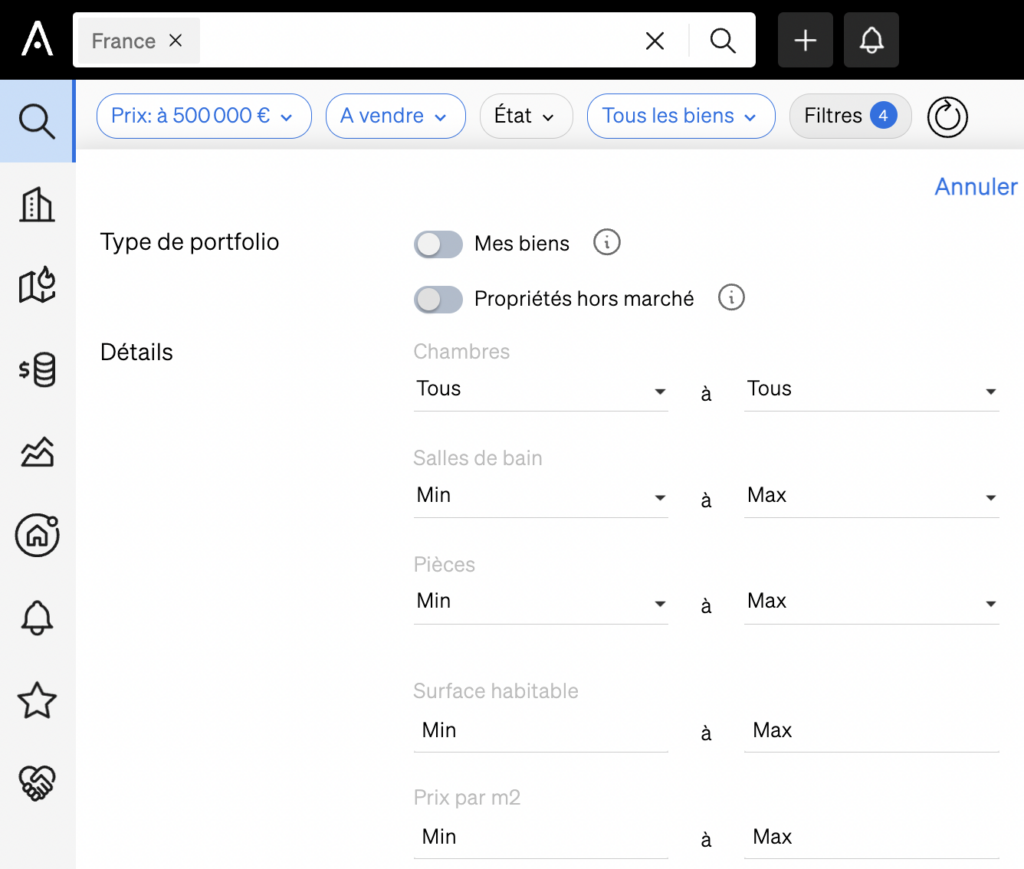Screen dimensions: 1024x869
Task: Toggle Propriétés hors marché switch
Action: (438, 299)
